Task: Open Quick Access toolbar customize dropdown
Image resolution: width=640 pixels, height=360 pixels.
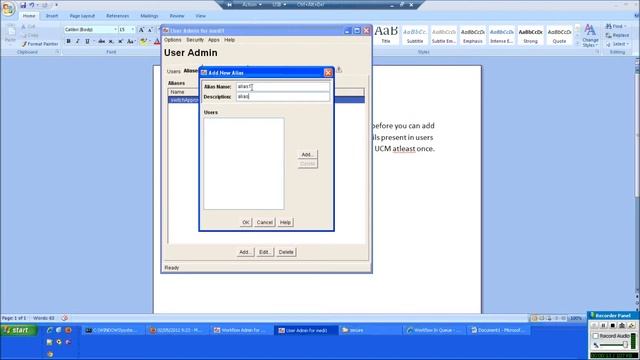Action: 56,5
